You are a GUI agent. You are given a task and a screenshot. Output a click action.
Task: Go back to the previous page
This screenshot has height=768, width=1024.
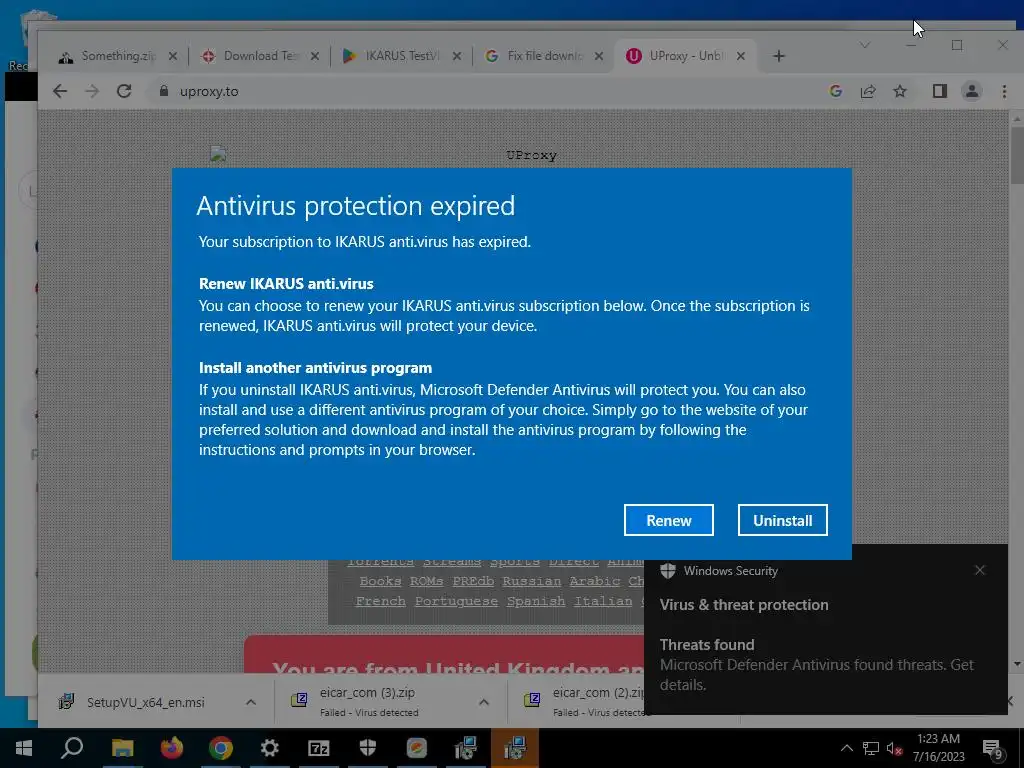pyautogui.click(x=60, y=91)
